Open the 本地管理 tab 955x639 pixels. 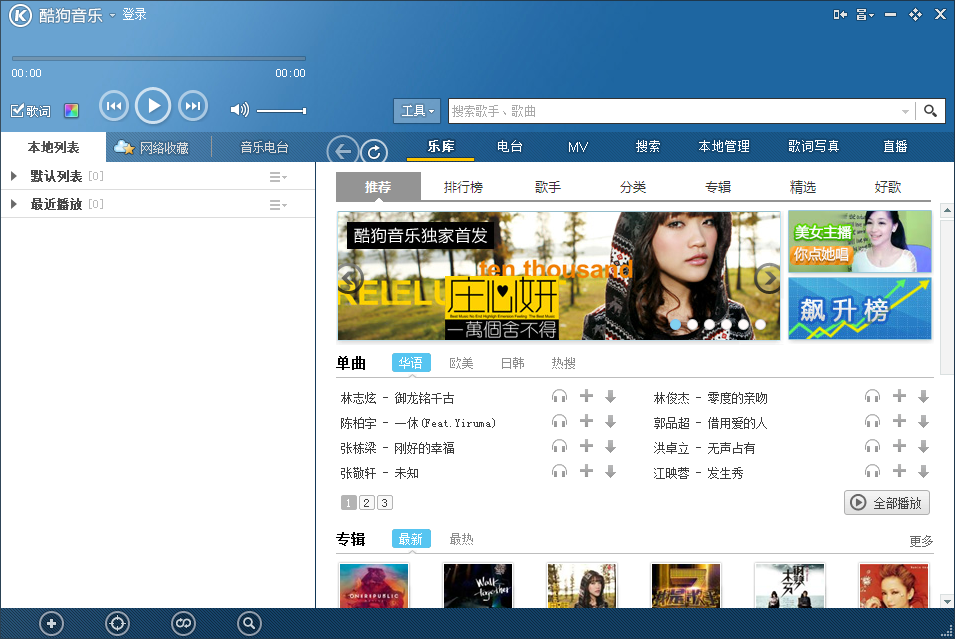[x=724, y=146]
